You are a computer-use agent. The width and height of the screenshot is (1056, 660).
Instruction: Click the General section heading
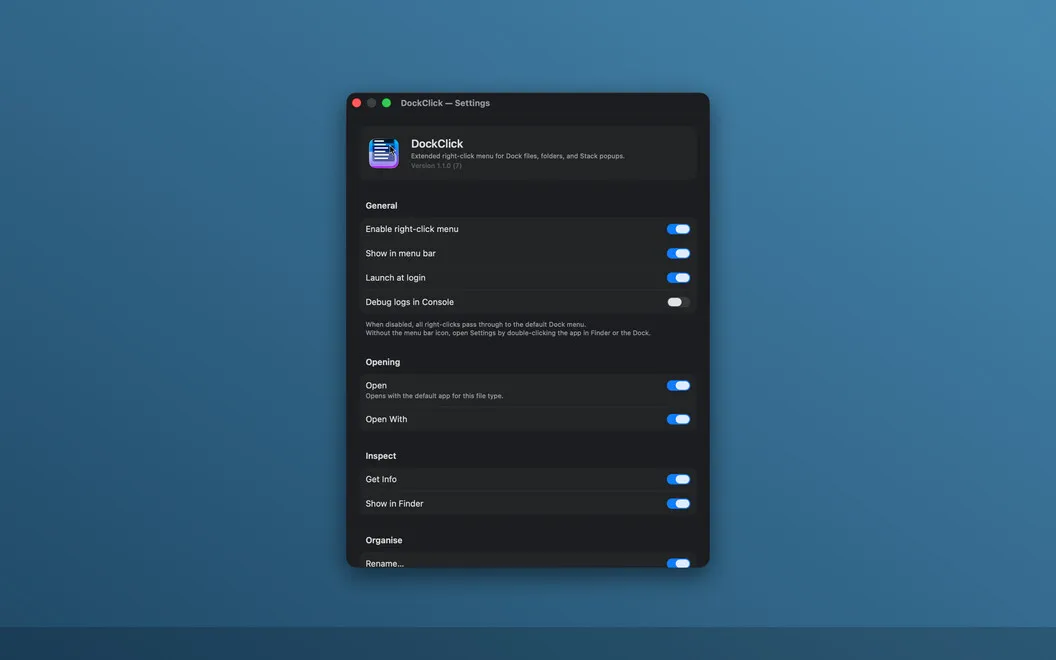[x=381, y=205]
